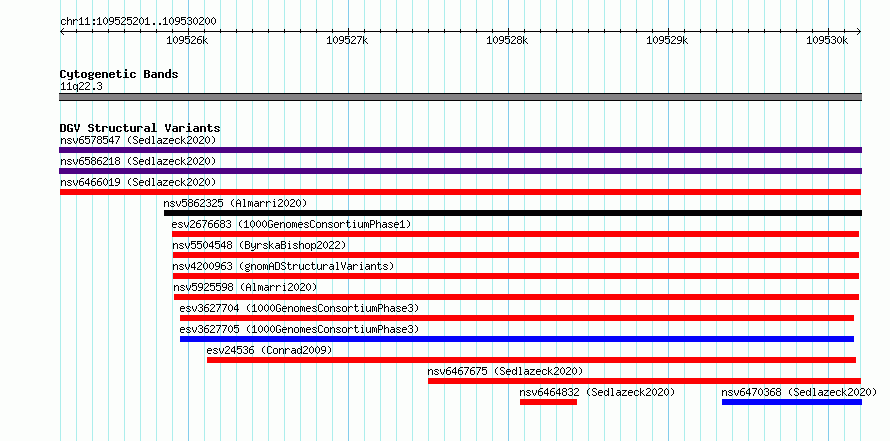Select the purple bar under nsv6586218
Image resolution: width=890 pixels, height=441 pixels.
pos(460,171)
